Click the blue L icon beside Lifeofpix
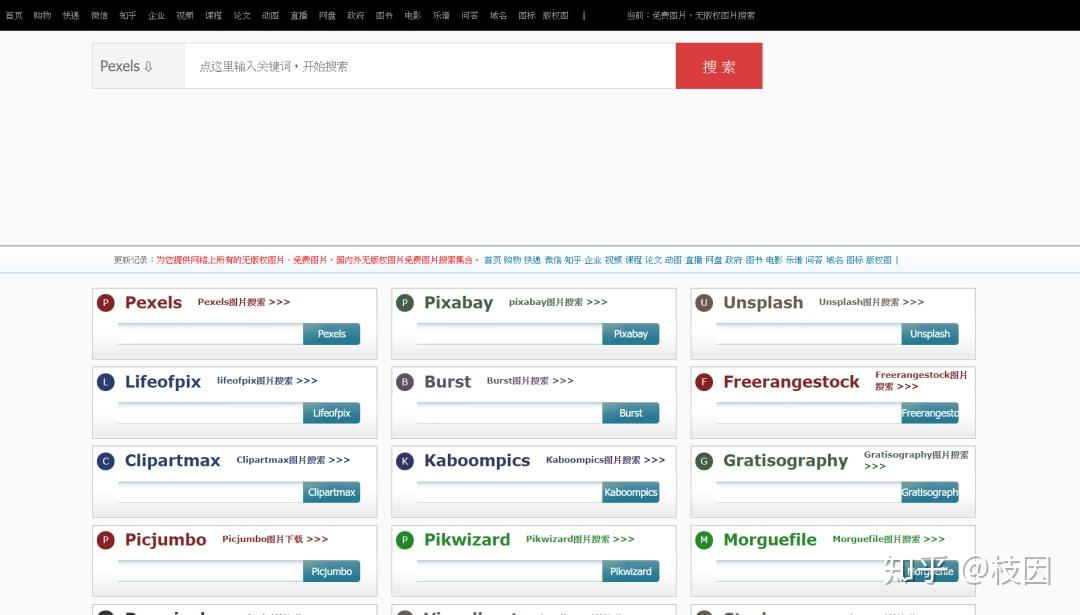This screenshot has width=1080, height=615. pyautogui.click(x=105, y=382)
